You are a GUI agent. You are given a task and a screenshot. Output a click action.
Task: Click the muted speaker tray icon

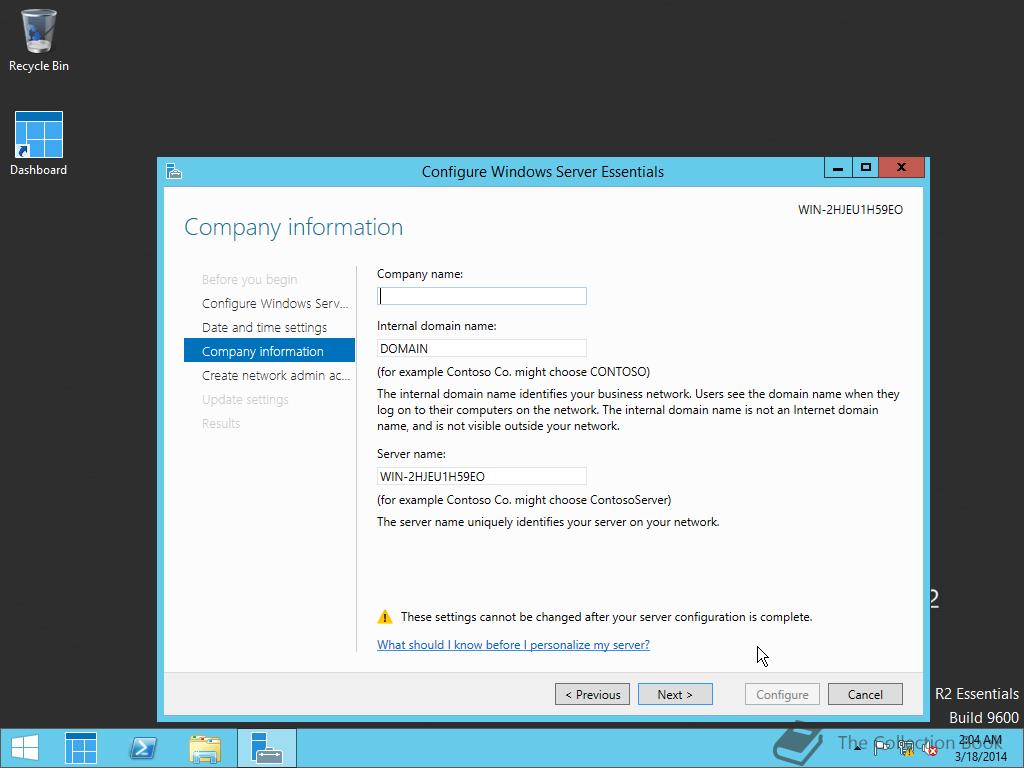[929, 749]
